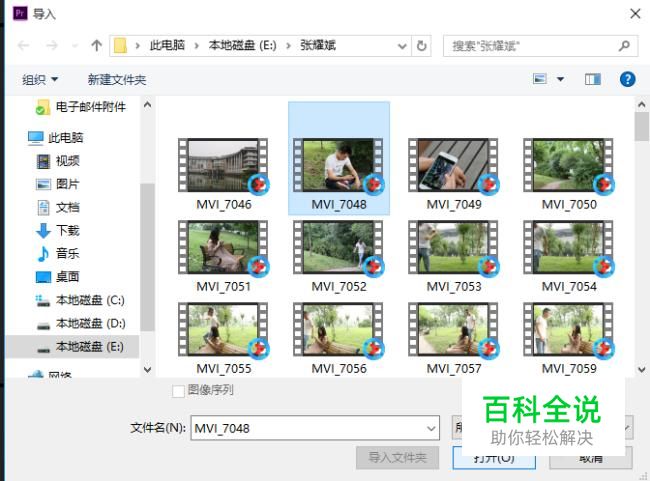The width and height of the screenshot is (650, 481).
Task: Click the search box for 张耀斌
Action: tap(540, 46)
